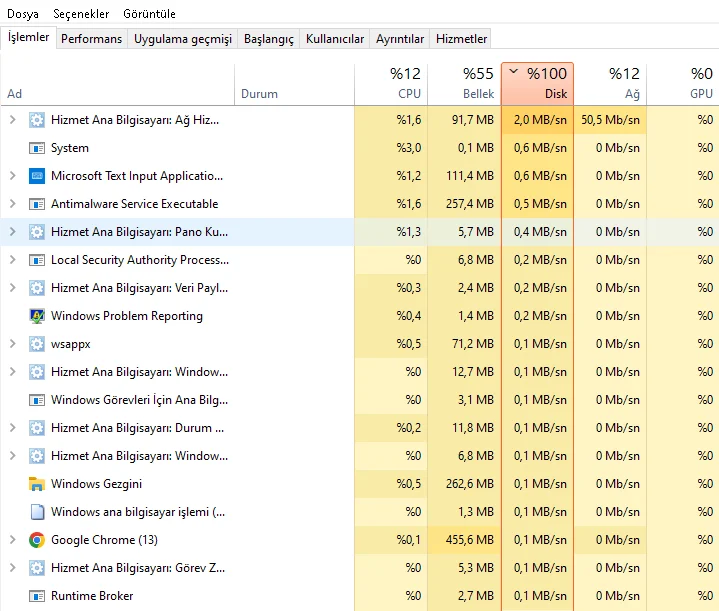Expand Hizmet Ana Bilgisayarı: Veri Payl... row
This screenshot has width=719, height=611.
13,288
